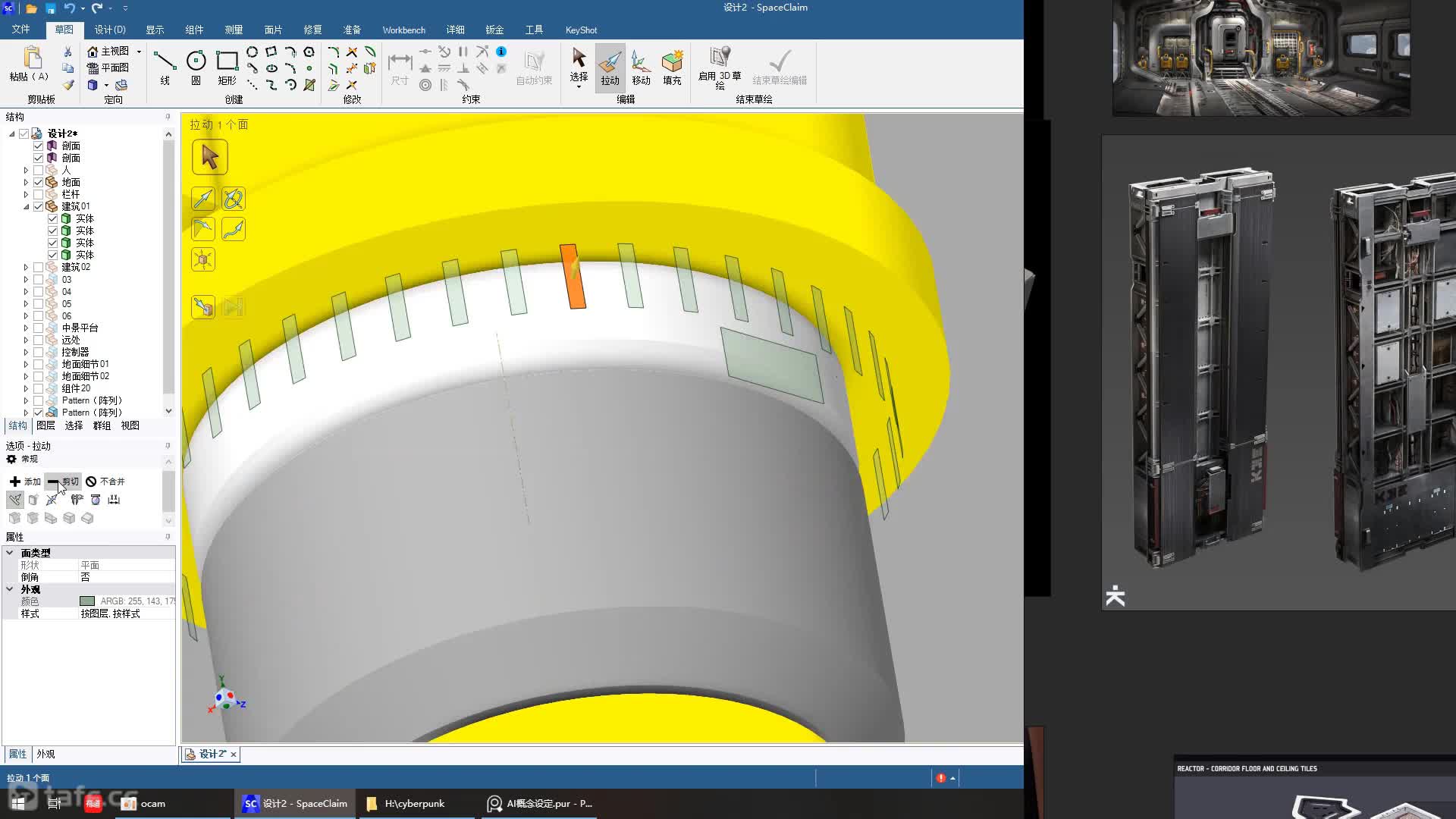This screenshot has height=819, width=1456.
Task: Click the Revolve guide icon in viewport
Action: (x=234, y=199)
